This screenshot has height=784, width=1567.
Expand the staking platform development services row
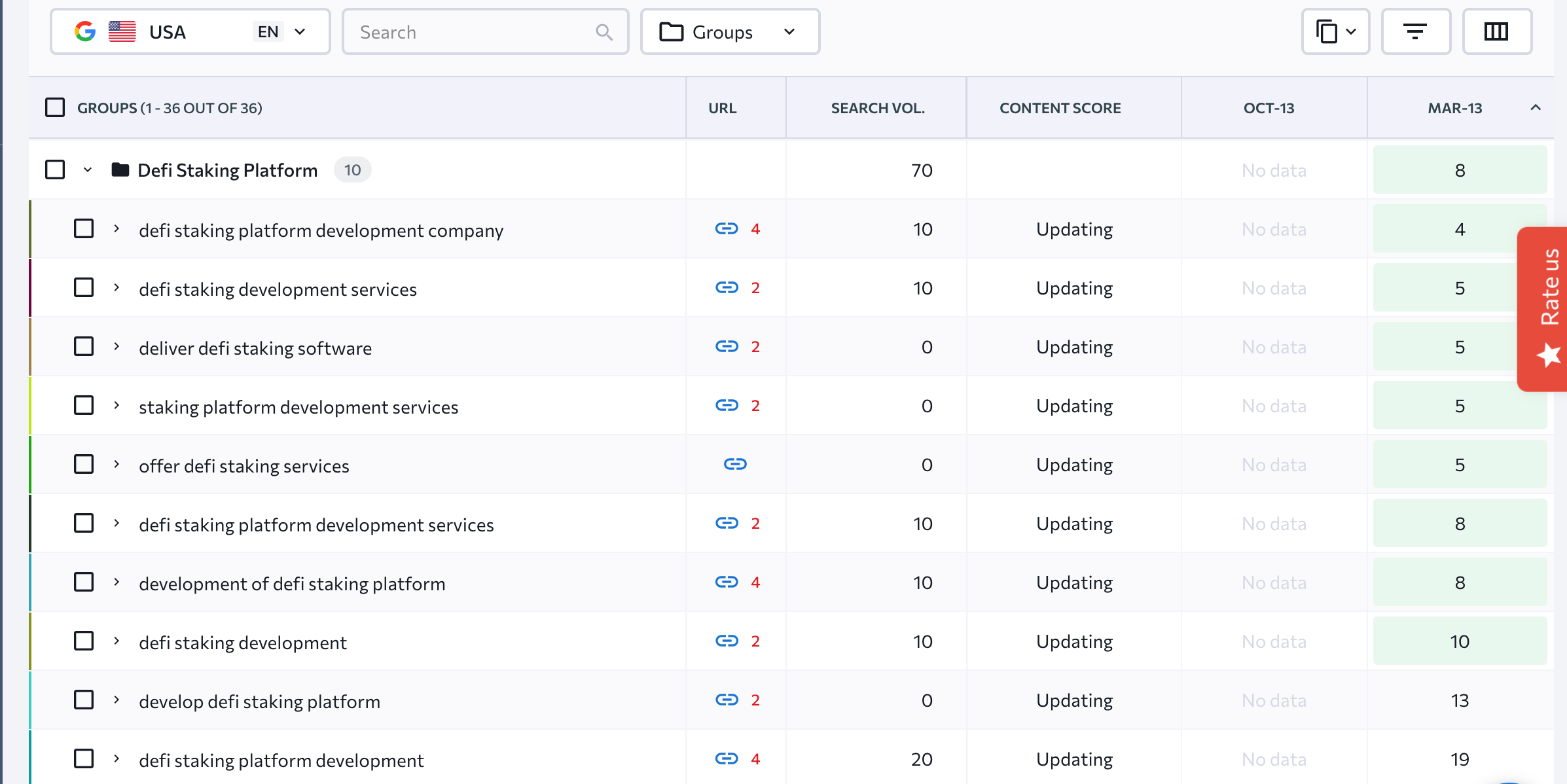click(x=117, y=406)
